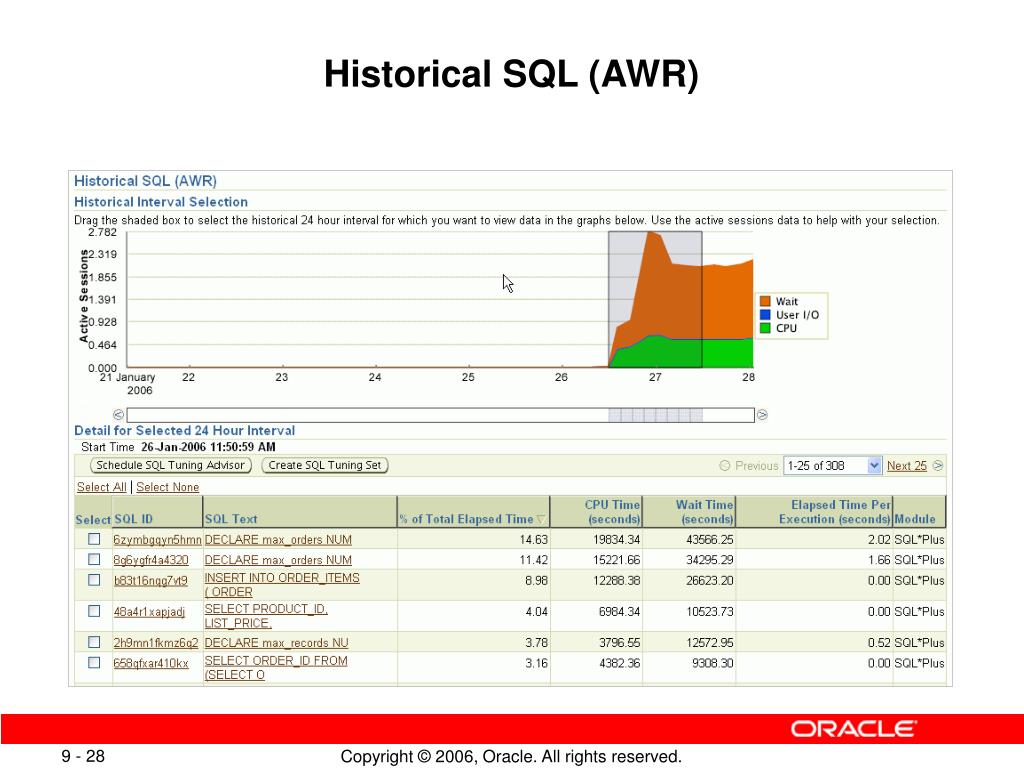Click the Historical Interval Selection heading

point(161,202)
